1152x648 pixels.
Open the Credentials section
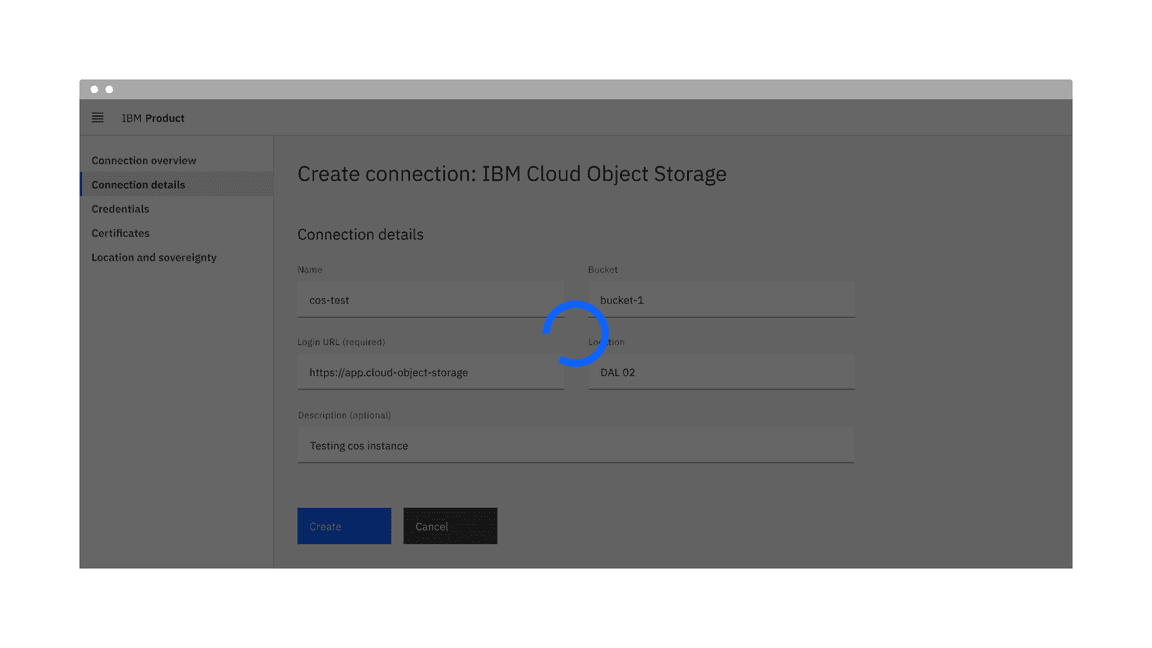point(120,209)
